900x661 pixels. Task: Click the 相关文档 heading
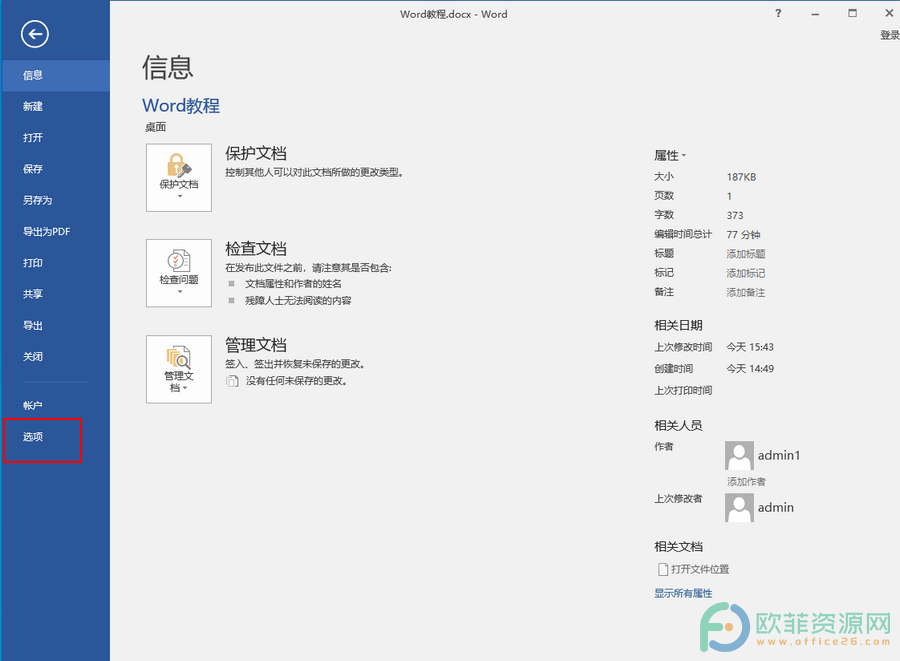[678, 547]
